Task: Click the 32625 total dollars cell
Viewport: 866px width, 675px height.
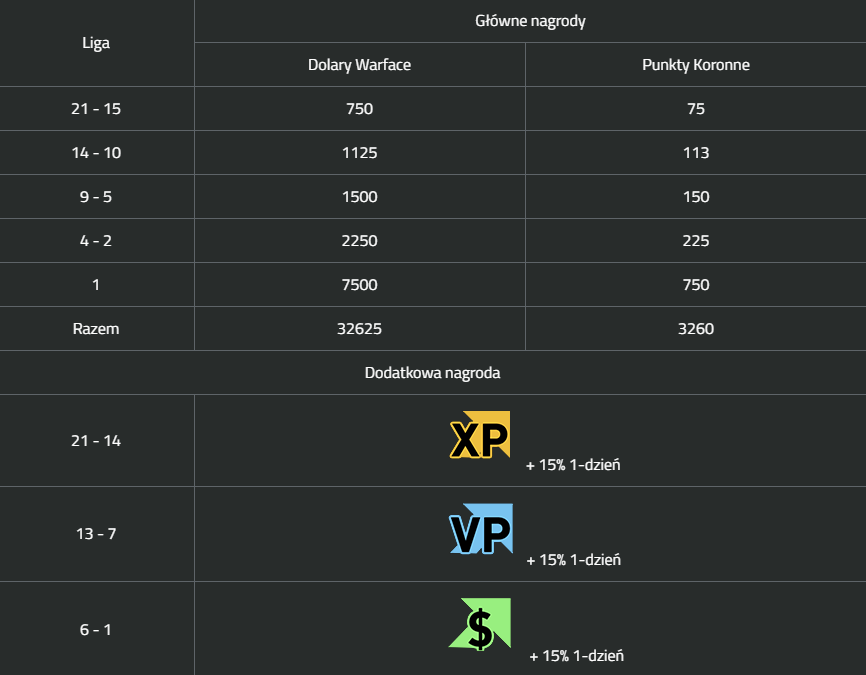Action: [360, 329]
